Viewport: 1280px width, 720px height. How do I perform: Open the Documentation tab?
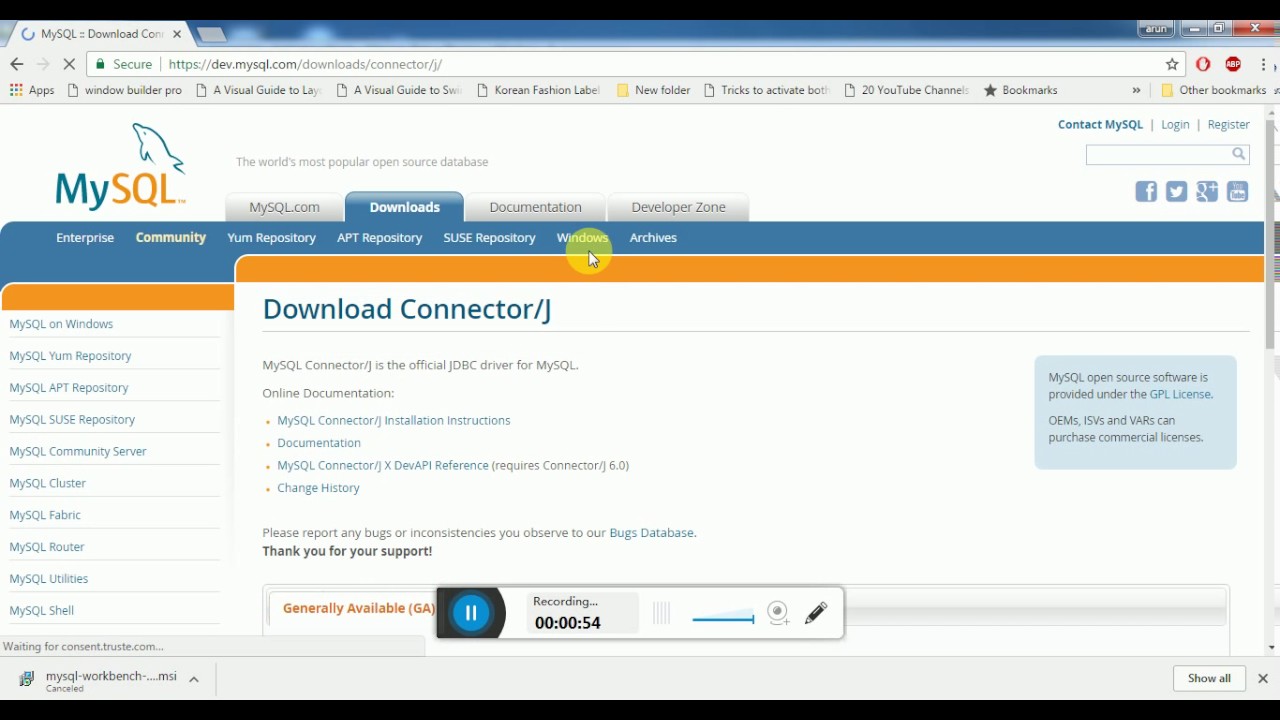535,207
